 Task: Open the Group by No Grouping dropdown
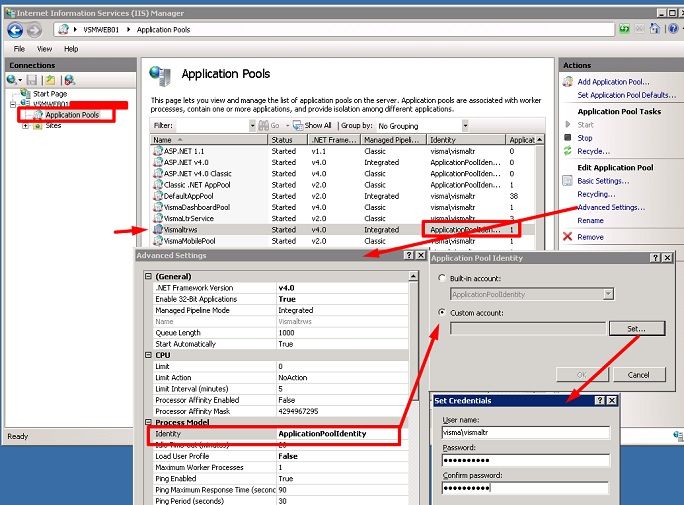[465, 126]
